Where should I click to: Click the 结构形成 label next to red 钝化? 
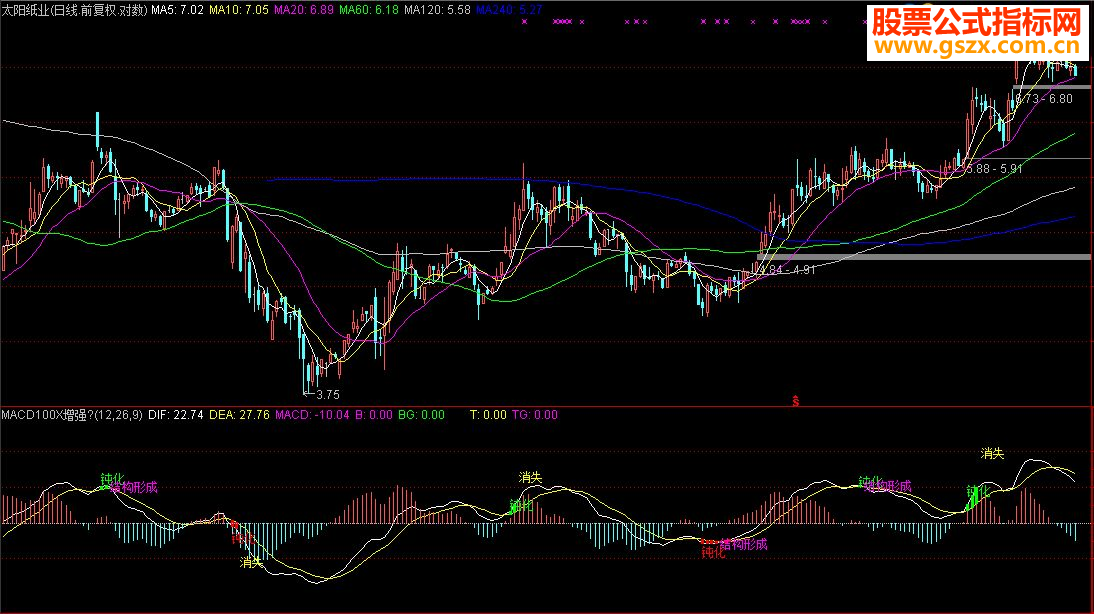click(744, 544)
